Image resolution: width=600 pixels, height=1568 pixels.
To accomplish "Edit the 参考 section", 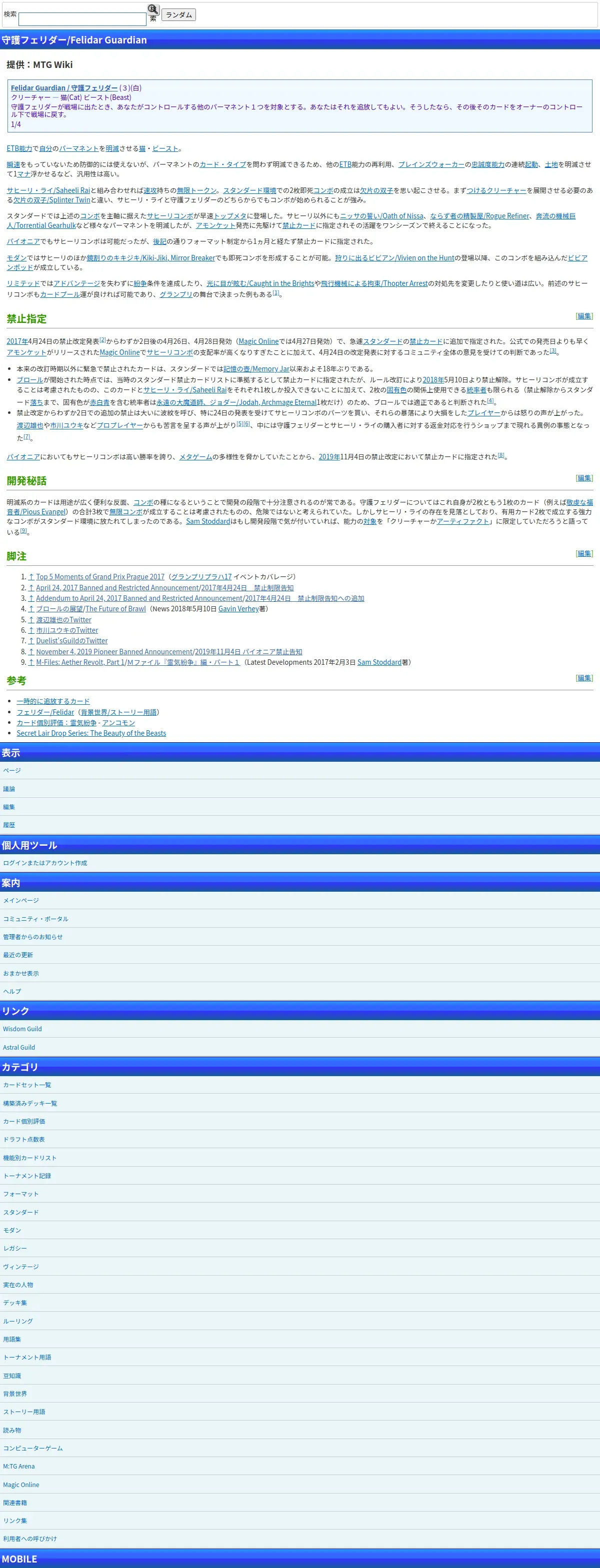I will 584,677.
